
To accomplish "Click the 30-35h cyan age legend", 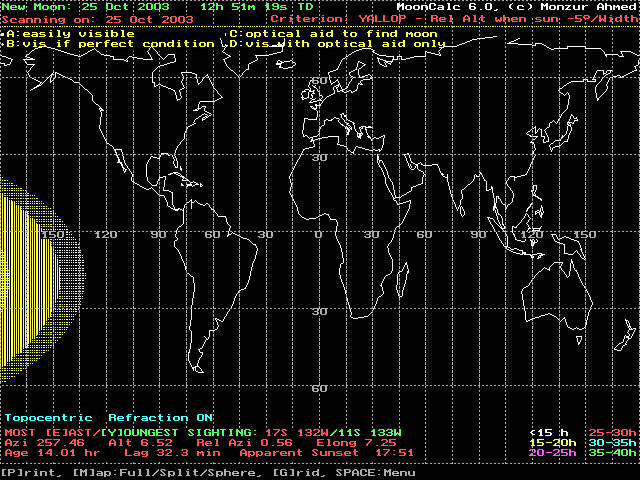I will click(x=612, y=440).
